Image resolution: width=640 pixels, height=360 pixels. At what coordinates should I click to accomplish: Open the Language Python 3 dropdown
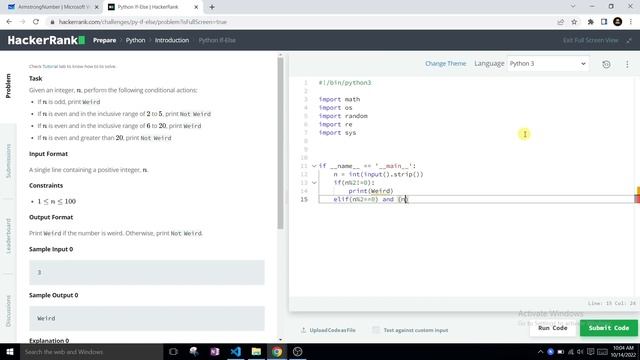pyautogui.click(x=548, y=64)
